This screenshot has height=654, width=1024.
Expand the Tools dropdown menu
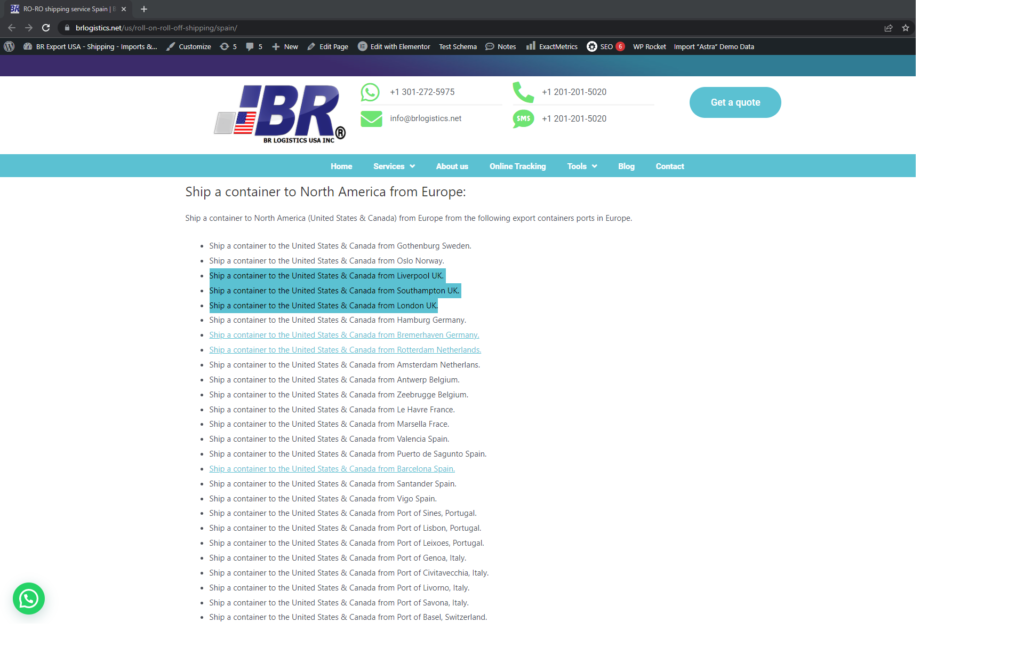point(581,166)
